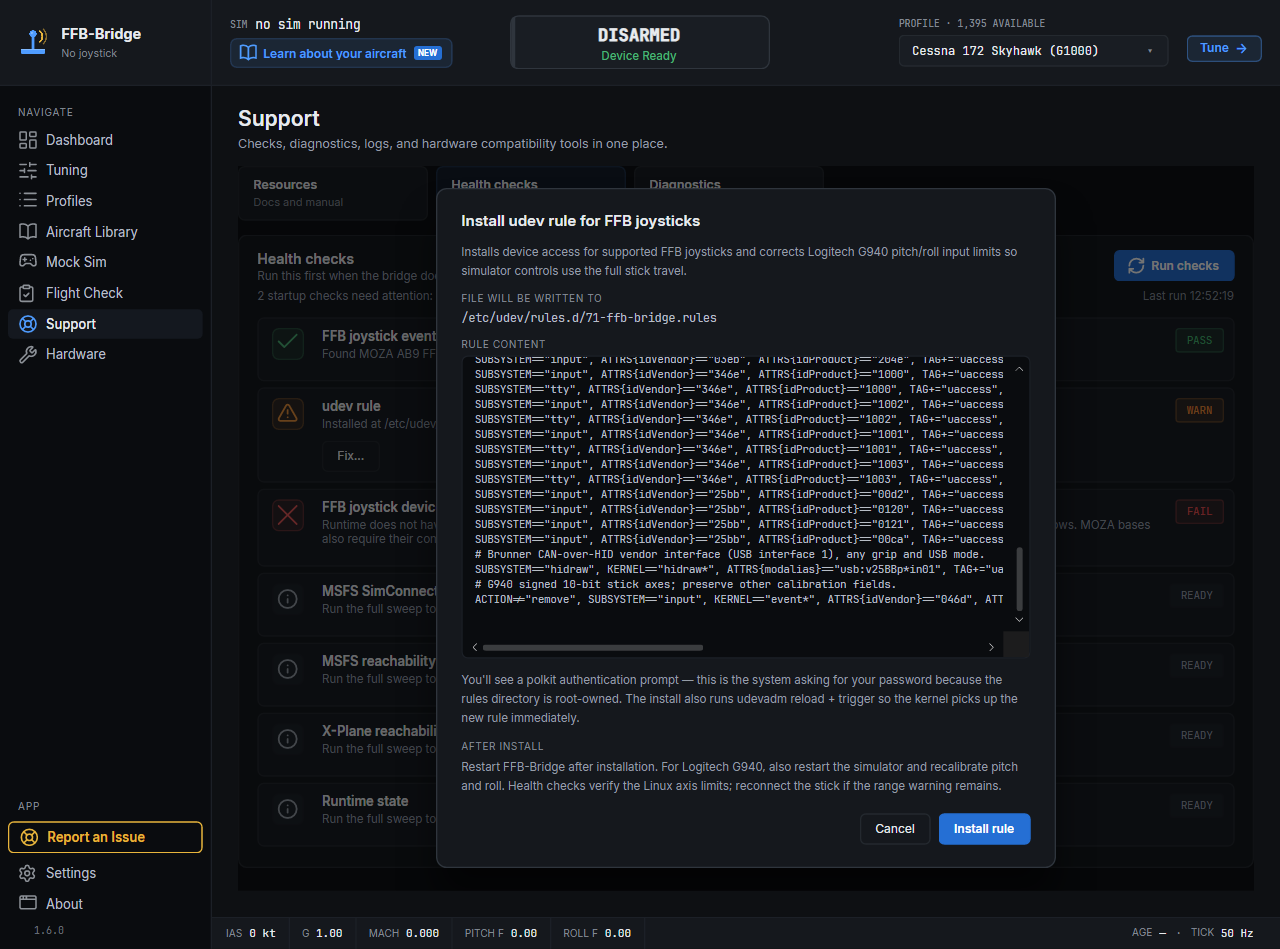Click the info icon beside X-Plane reachability
This screenshot has height=949, width=1280.
(288, 739)
